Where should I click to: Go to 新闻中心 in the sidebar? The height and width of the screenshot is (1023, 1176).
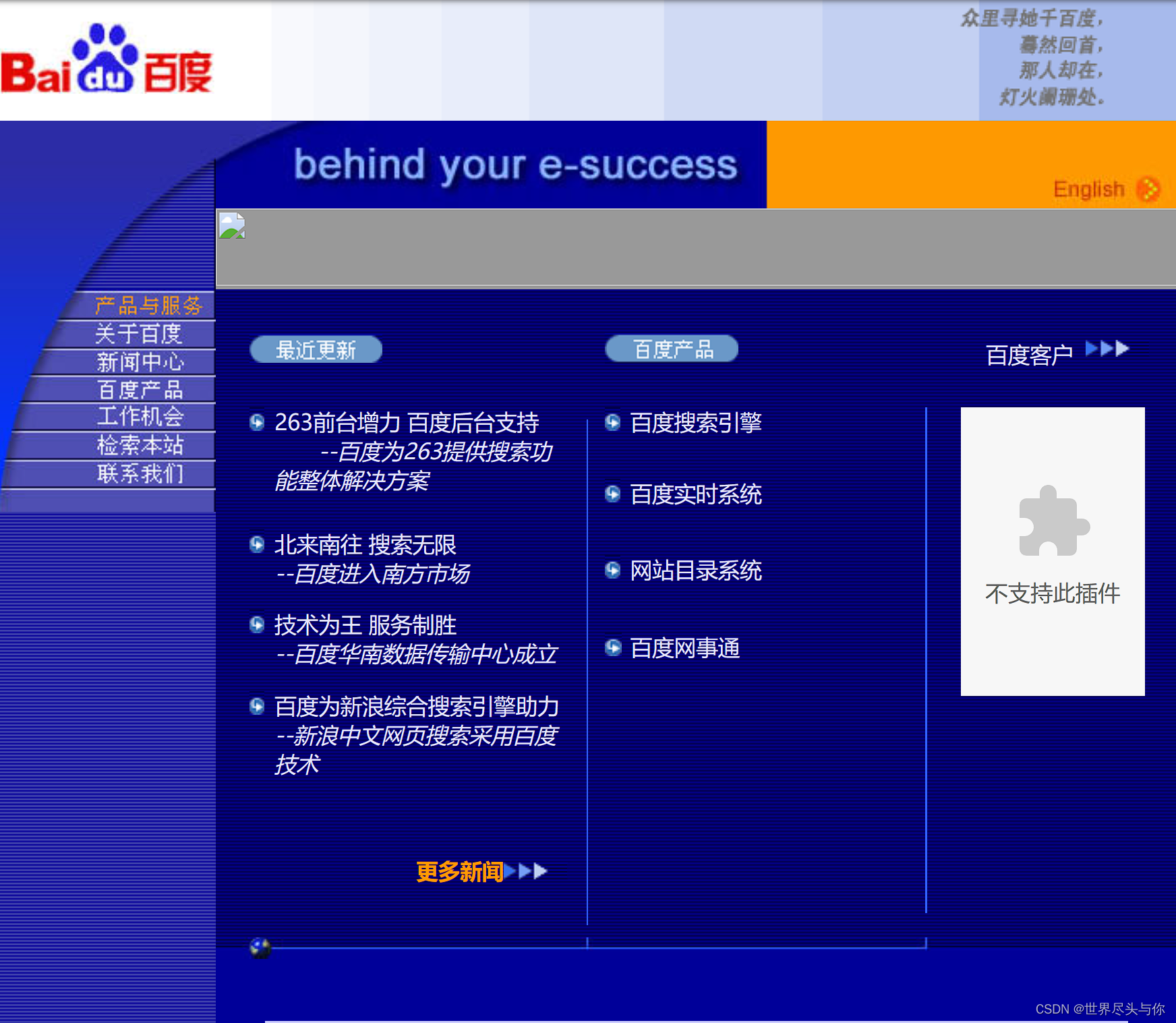click(140, 362)
